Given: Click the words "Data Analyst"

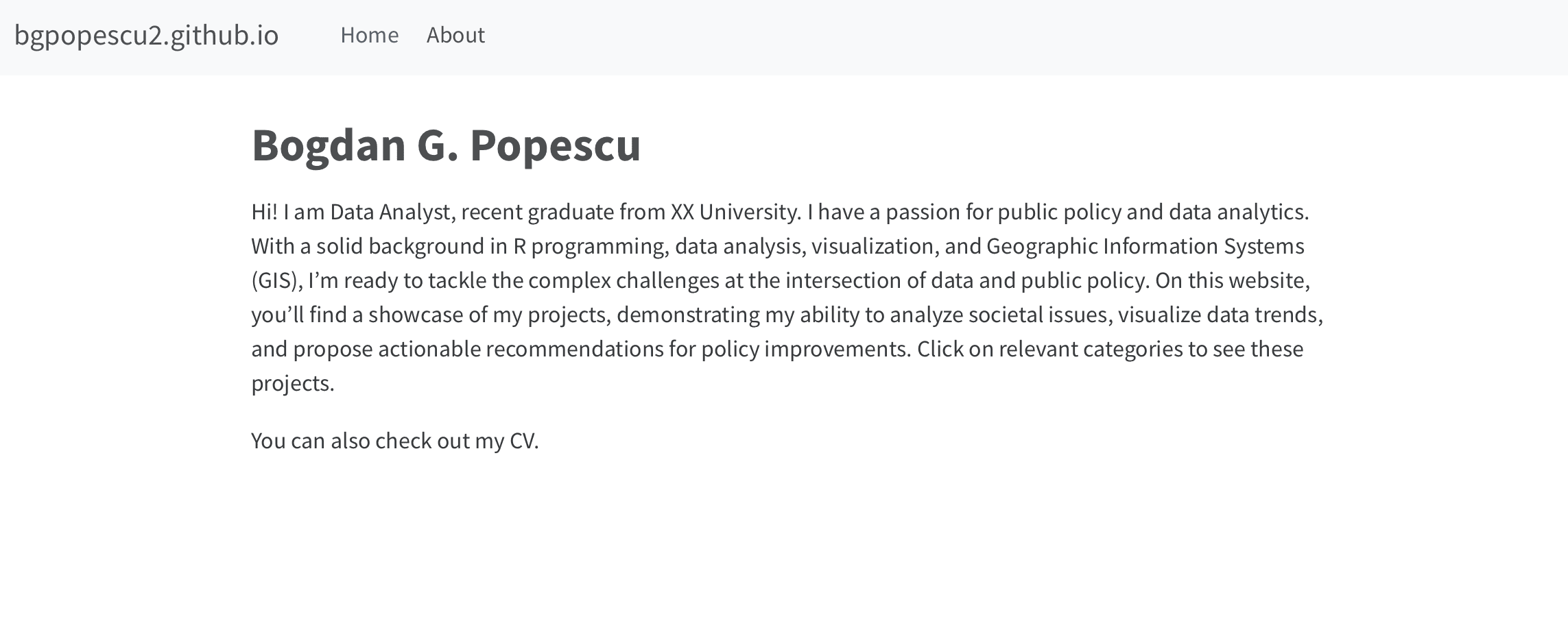Looking at the screenshot, I should click(390, 212).
